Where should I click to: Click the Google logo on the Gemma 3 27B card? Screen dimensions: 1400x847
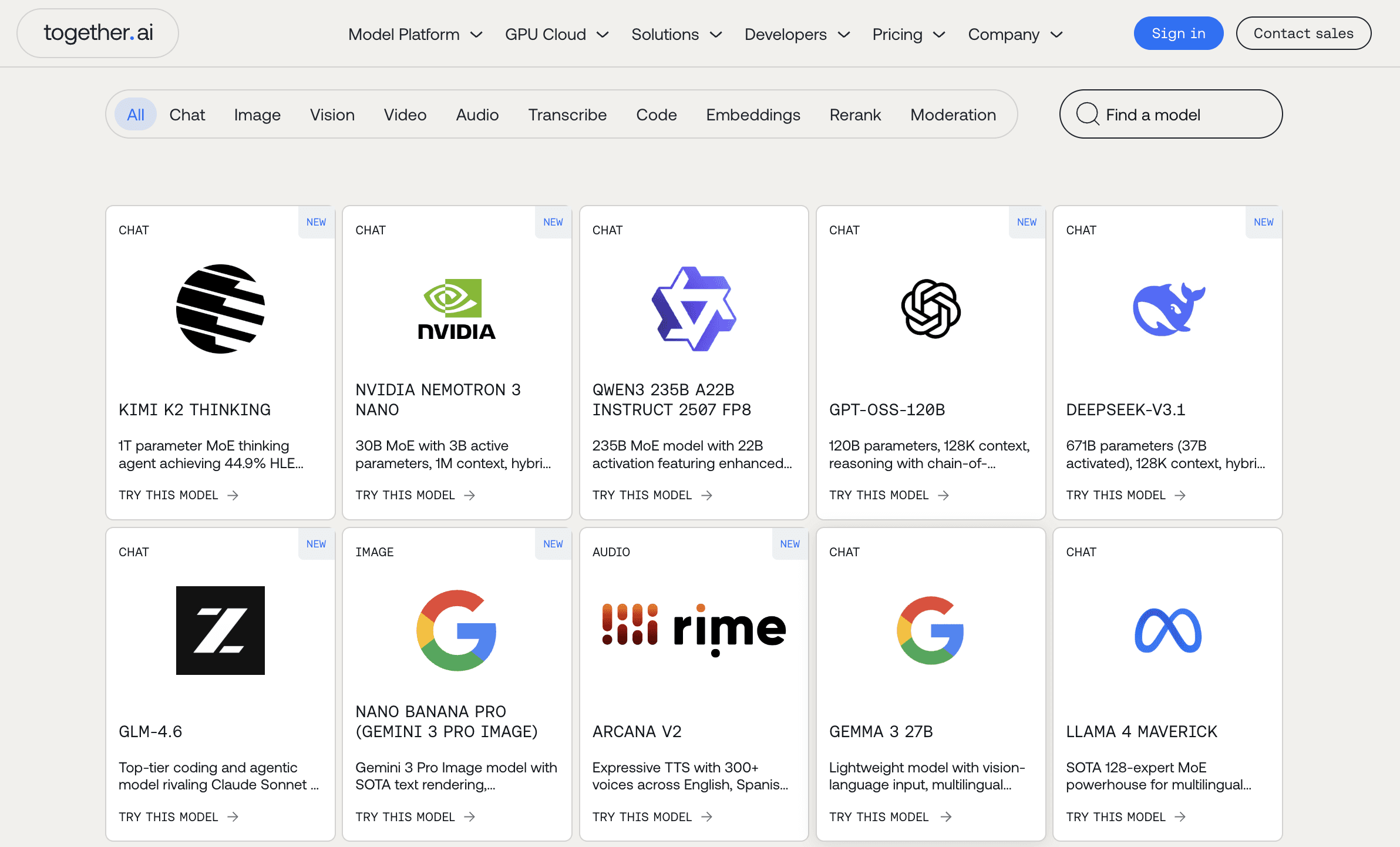point(930,630)
